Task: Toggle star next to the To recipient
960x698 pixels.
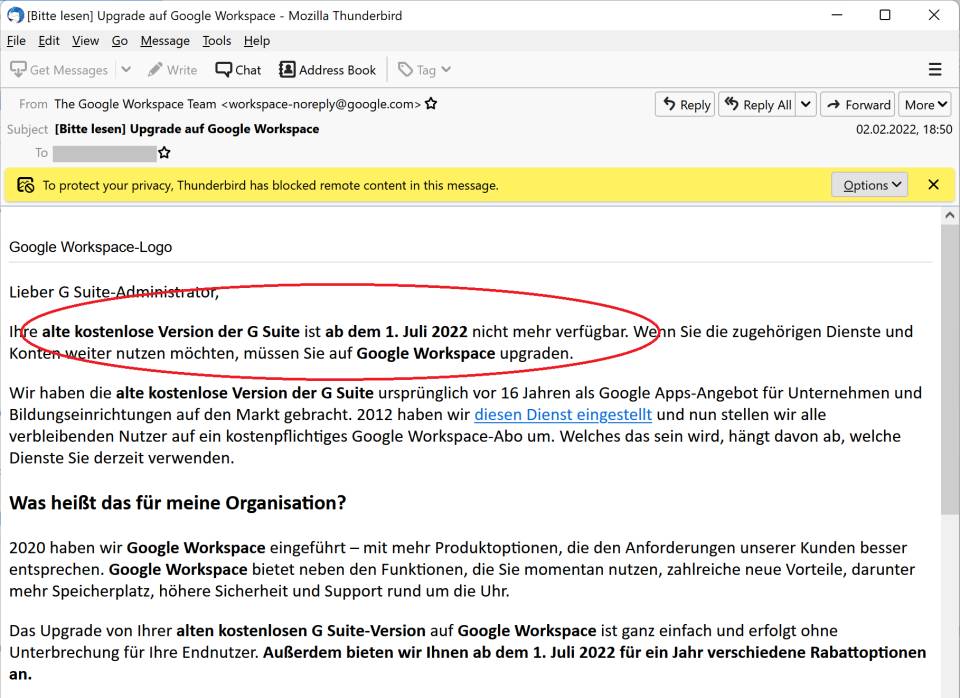Action: [x=164, y=153]
